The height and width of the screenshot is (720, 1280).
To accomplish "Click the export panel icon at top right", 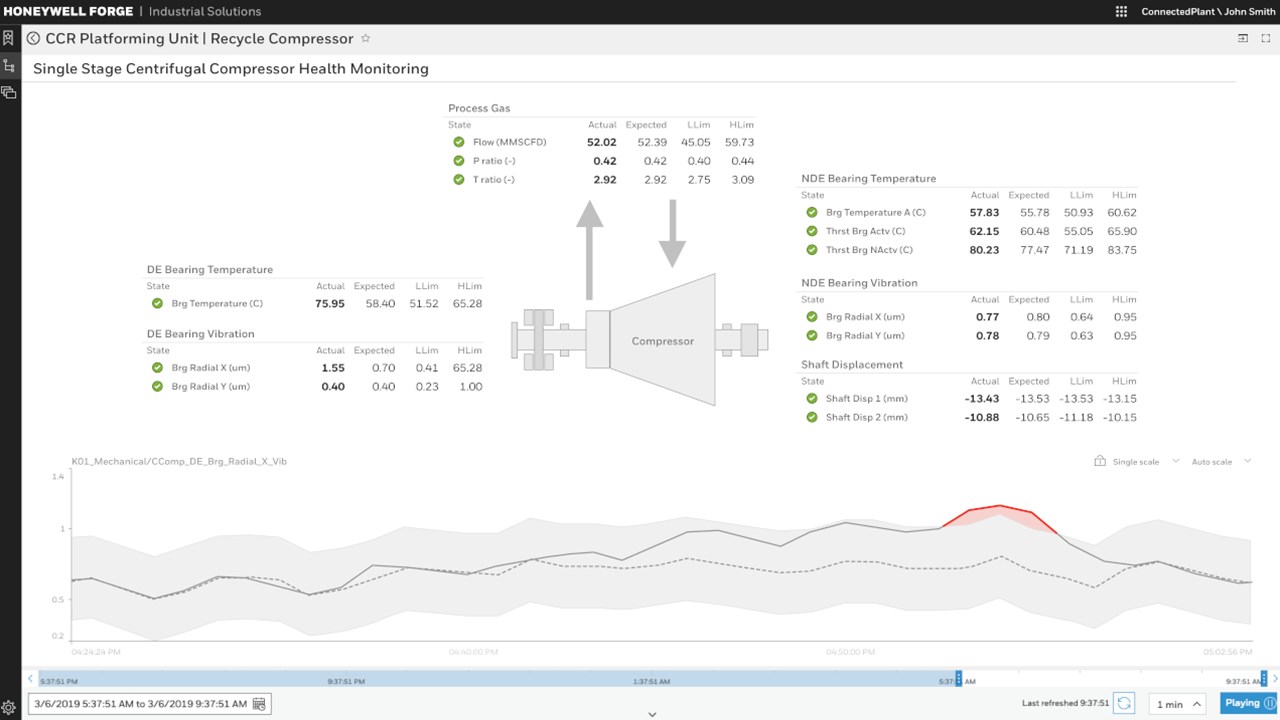I will point(1243,38).
